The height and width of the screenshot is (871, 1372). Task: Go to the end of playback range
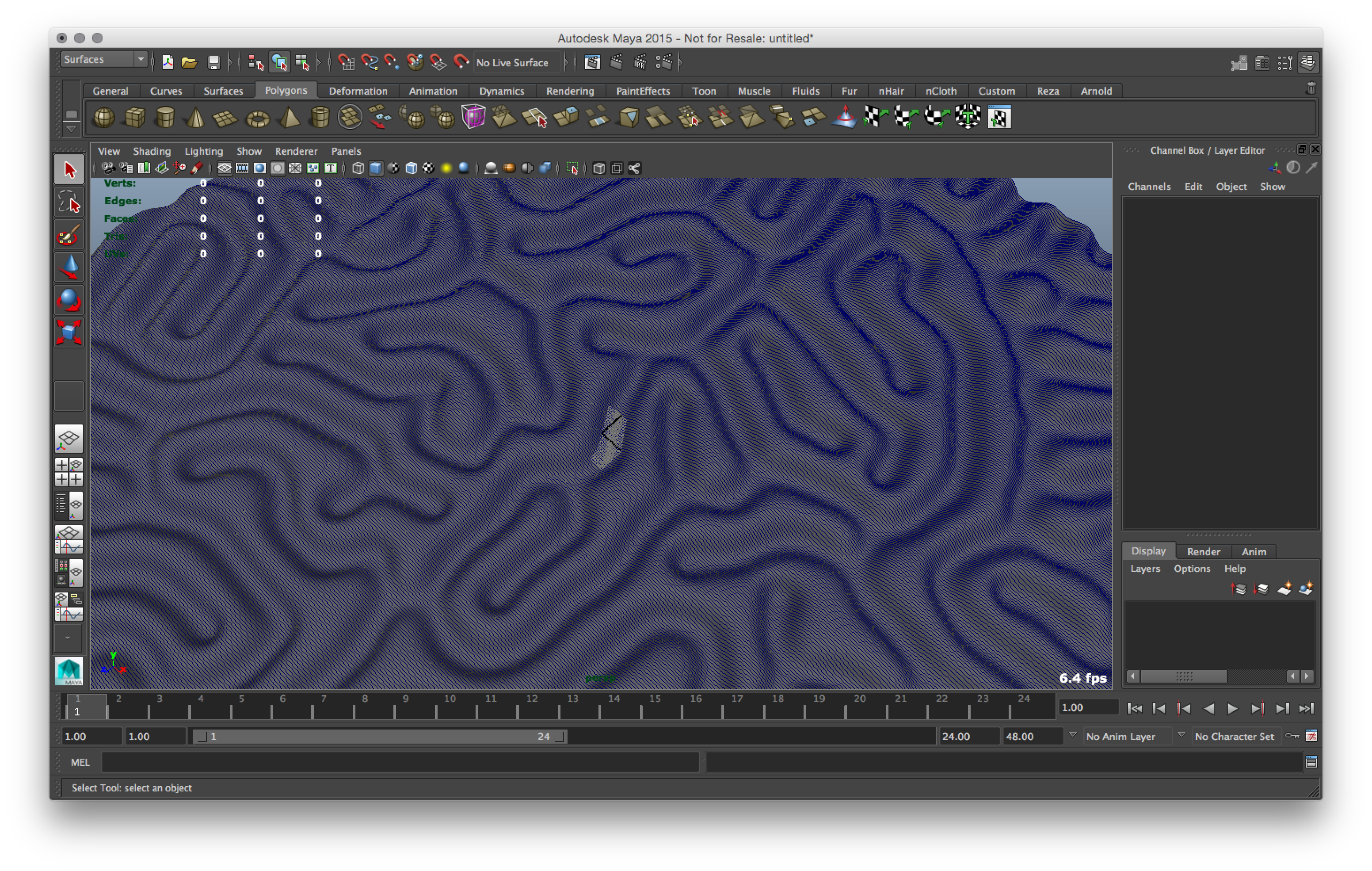click(x=1307, y=708)
